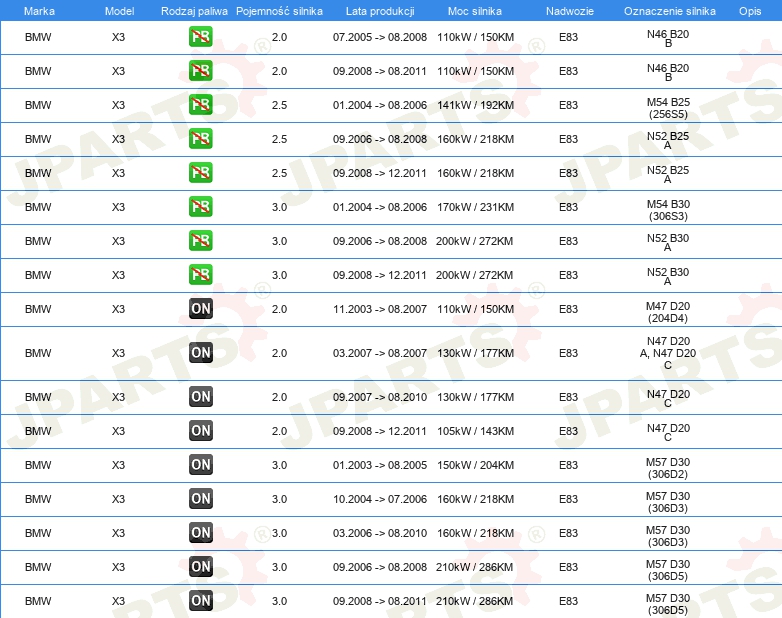Screen dimensions: 782x618
Task: Select date range 11.2003 -> 08.2007
Action: click(x=380, y=309)
